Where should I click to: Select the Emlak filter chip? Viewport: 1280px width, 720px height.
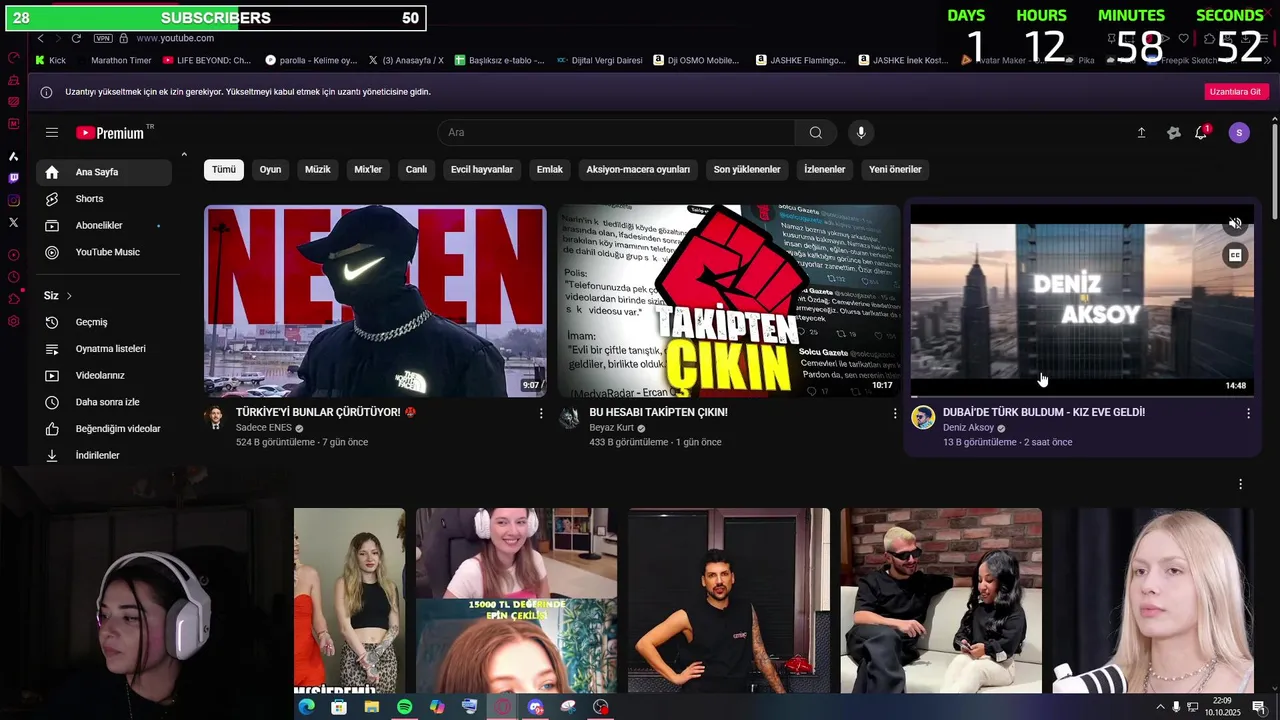click(550, 169)
